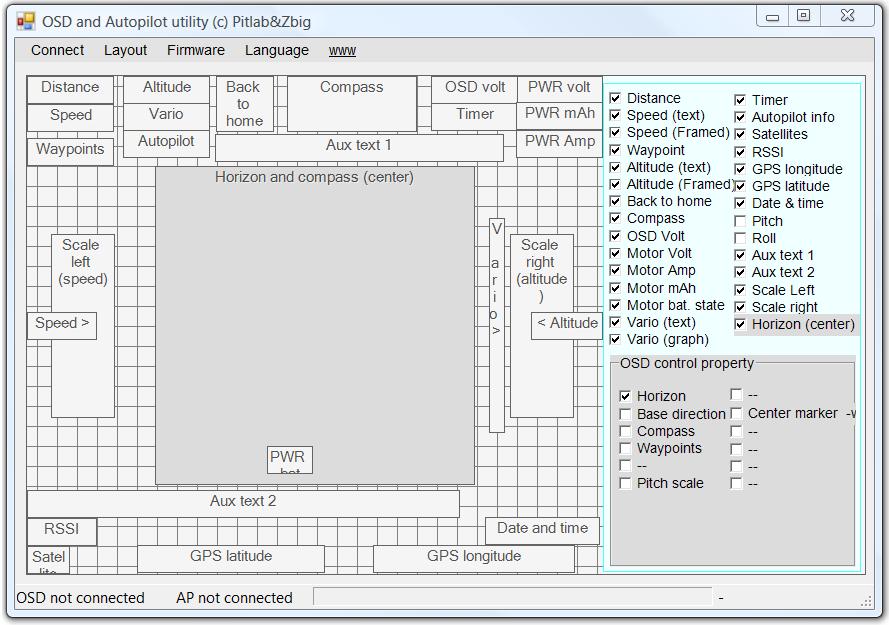This screenshot has height=625, width=889.
Task: Select the Aux text 1 layout box
Action: pyautogui.click(x=359, y=148)
